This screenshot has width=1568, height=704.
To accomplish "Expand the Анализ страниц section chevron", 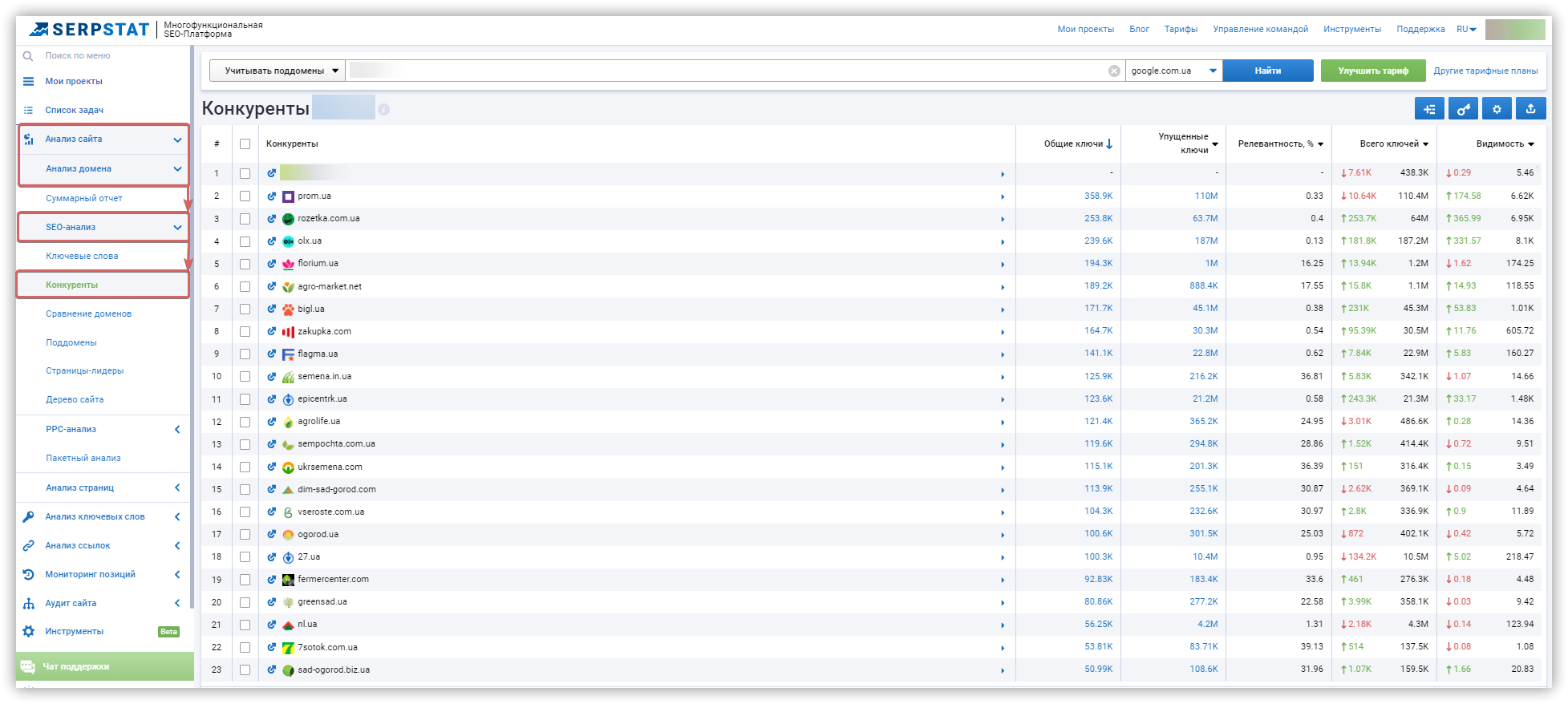I will coord(177,488).
